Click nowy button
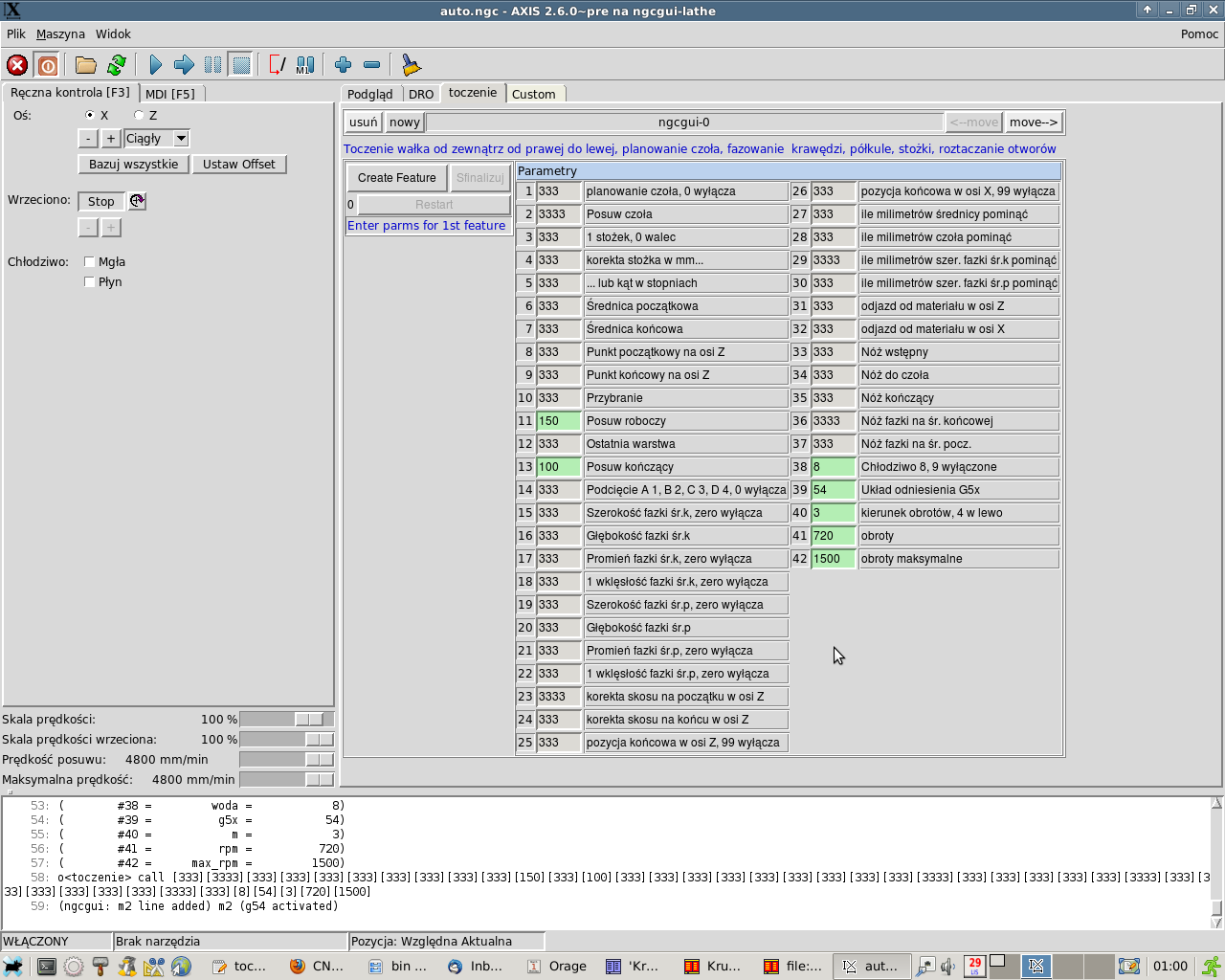 pyautogui.click(x=405, y=122)
